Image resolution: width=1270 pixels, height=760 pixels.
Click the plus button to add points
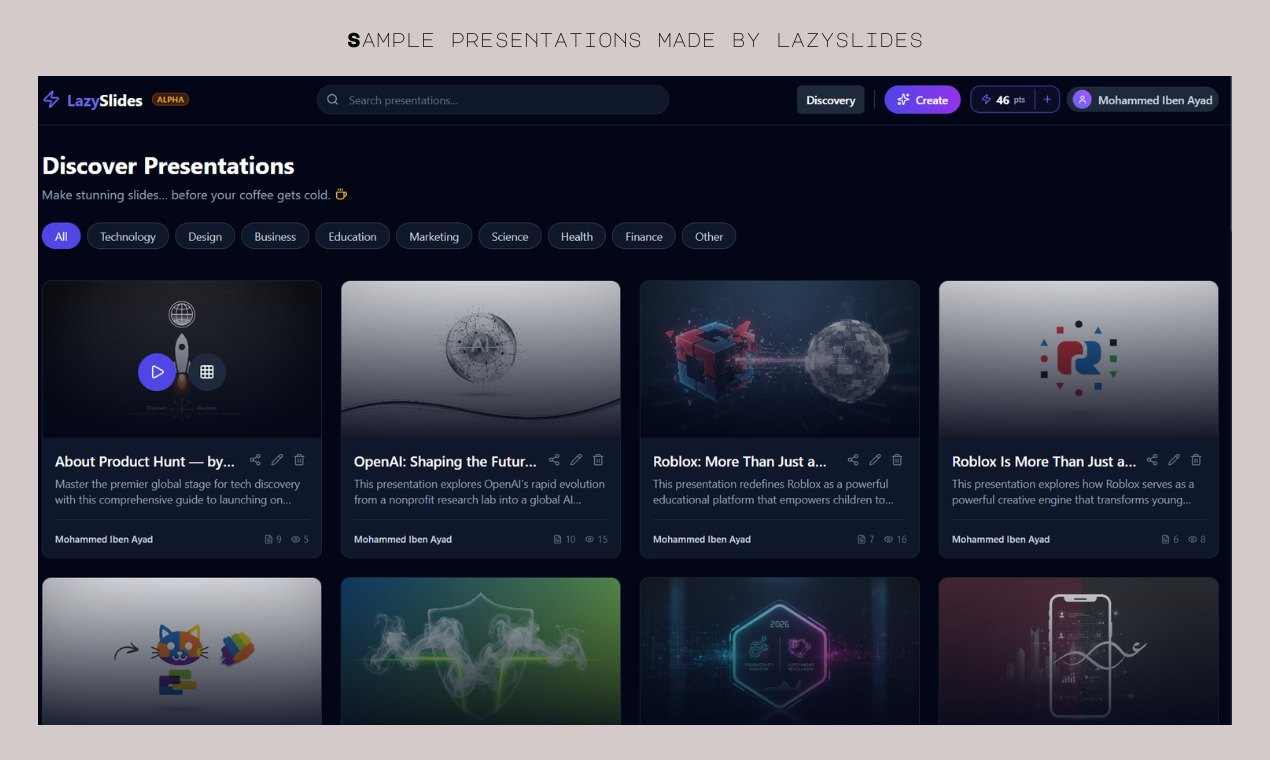(x=1046, y=99)
